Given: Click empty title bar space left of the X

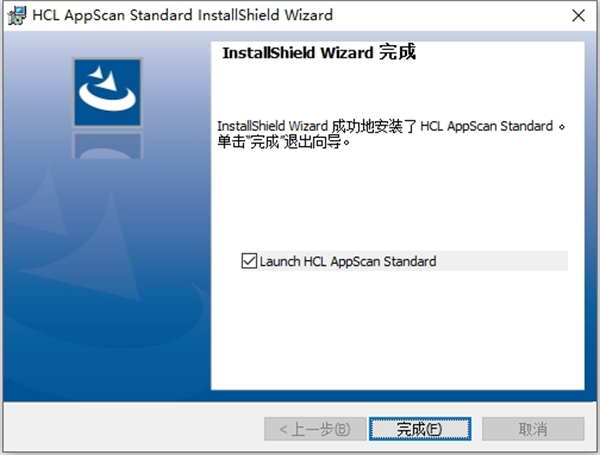Looking at the screenshot, I should coord(450,16).
